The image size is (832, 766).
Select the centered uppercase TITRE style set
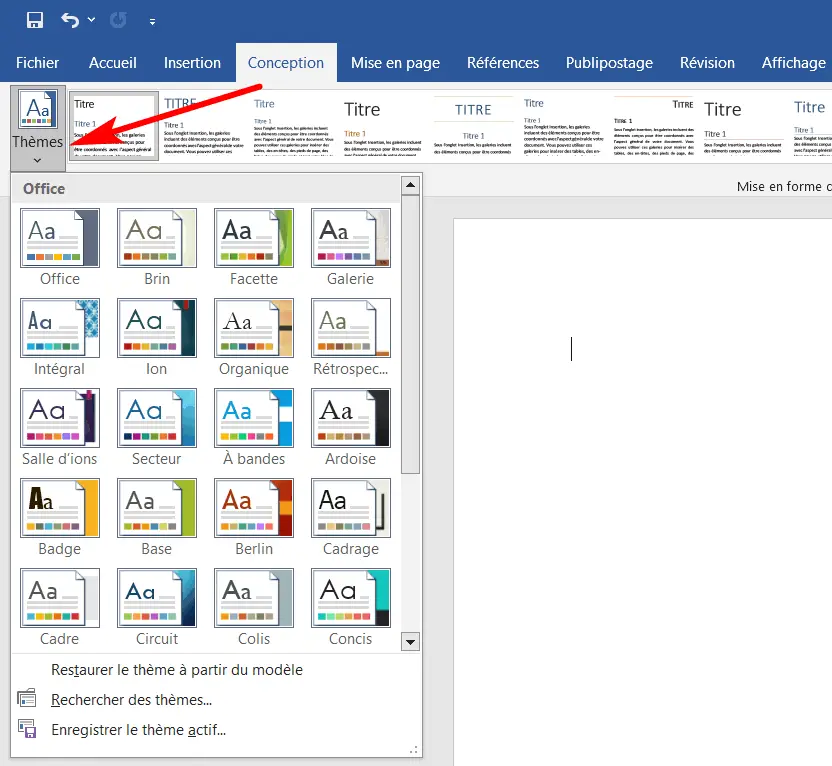(x=473, y=126)
